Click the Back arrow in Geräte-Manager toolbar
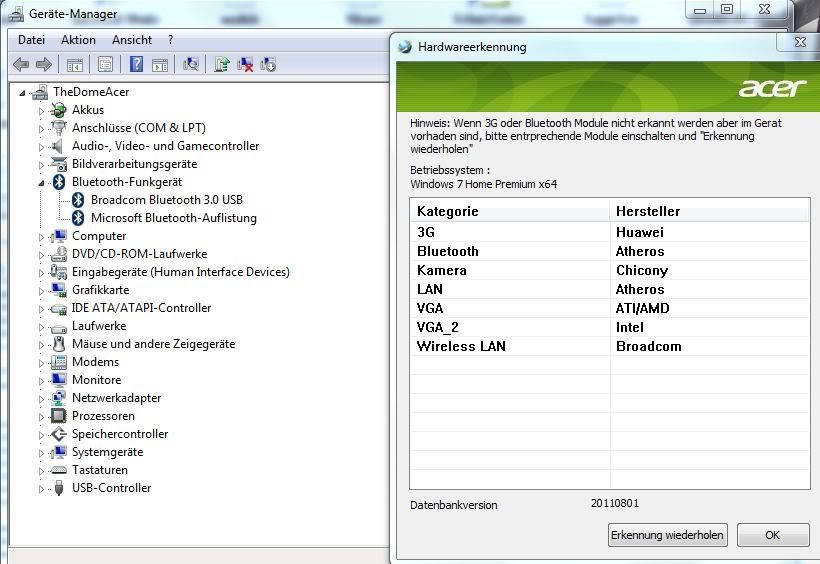The width and height of the screenshot is (820, 564). [x=21, y=64]
